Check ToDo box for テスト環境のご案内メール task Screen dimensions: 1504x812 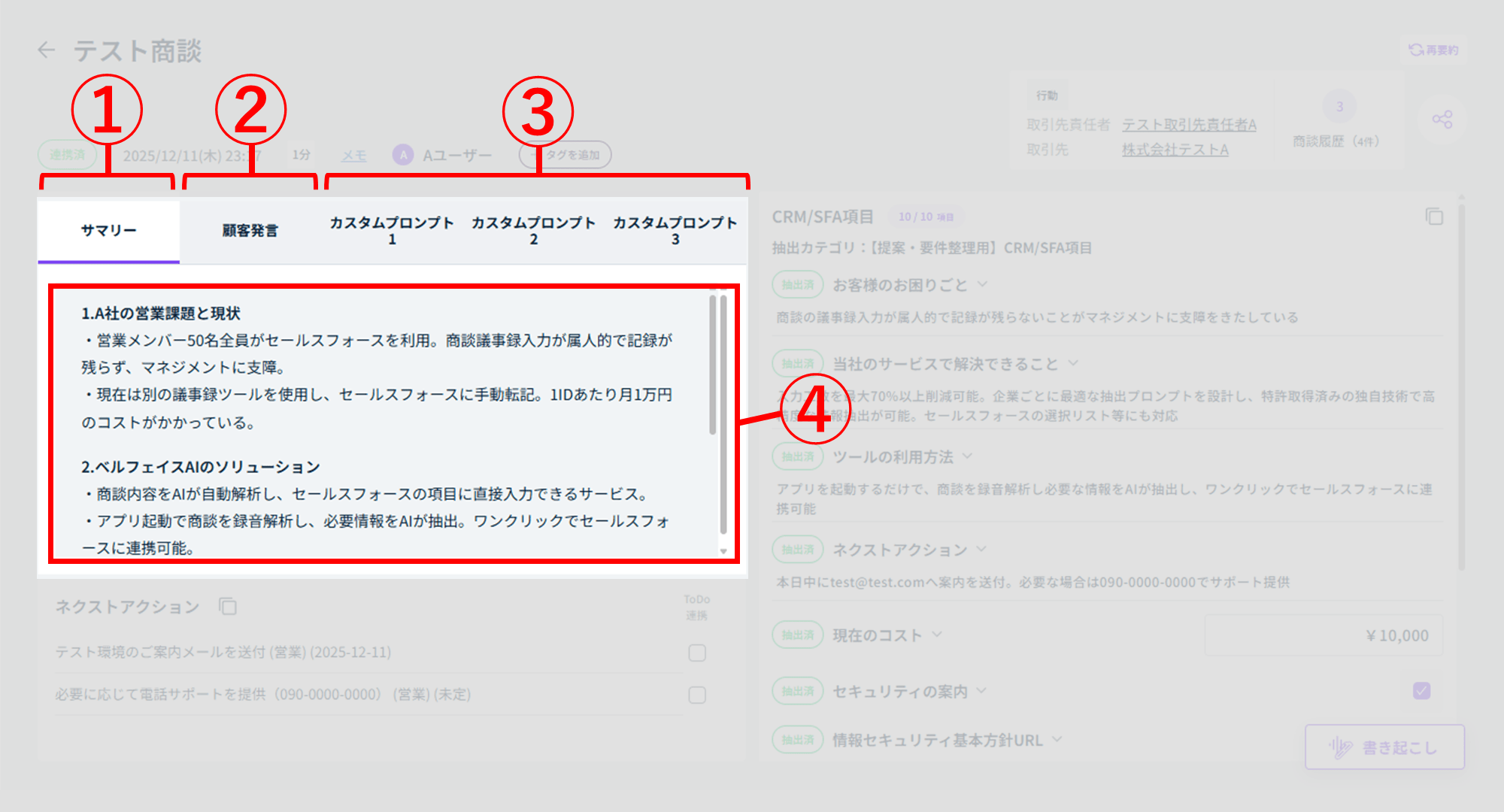[697, 653]
